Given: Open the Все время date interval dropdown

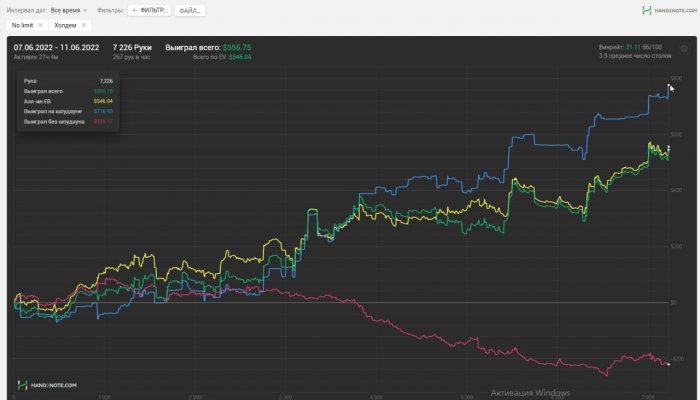Looking at the screenshot, I should point(68,10).
